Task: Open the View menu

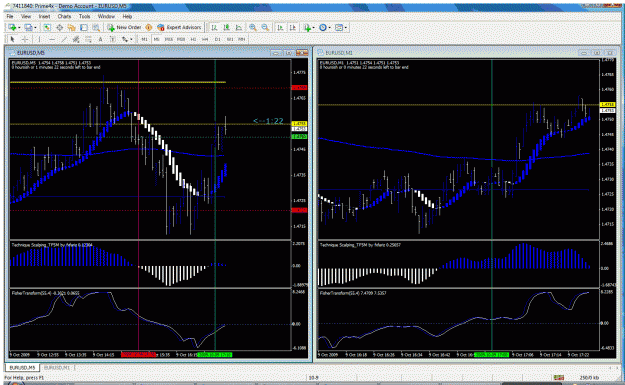Action: 26,16
